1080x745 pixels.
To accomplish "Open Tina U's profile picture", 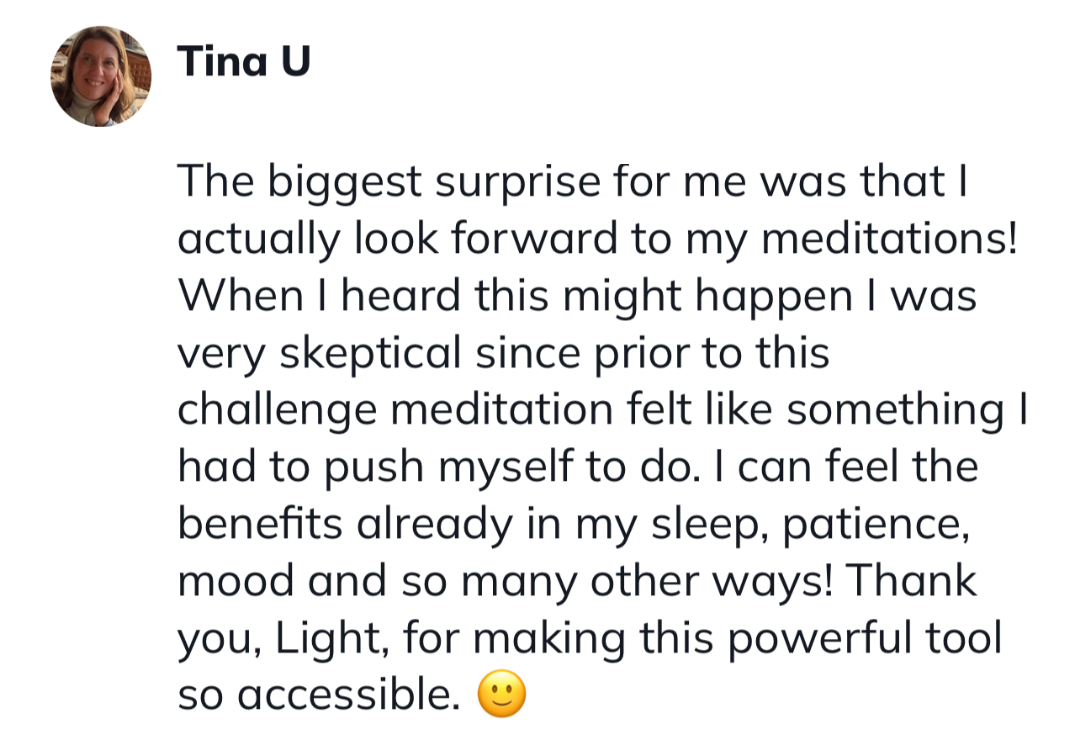I will [101, 76].
